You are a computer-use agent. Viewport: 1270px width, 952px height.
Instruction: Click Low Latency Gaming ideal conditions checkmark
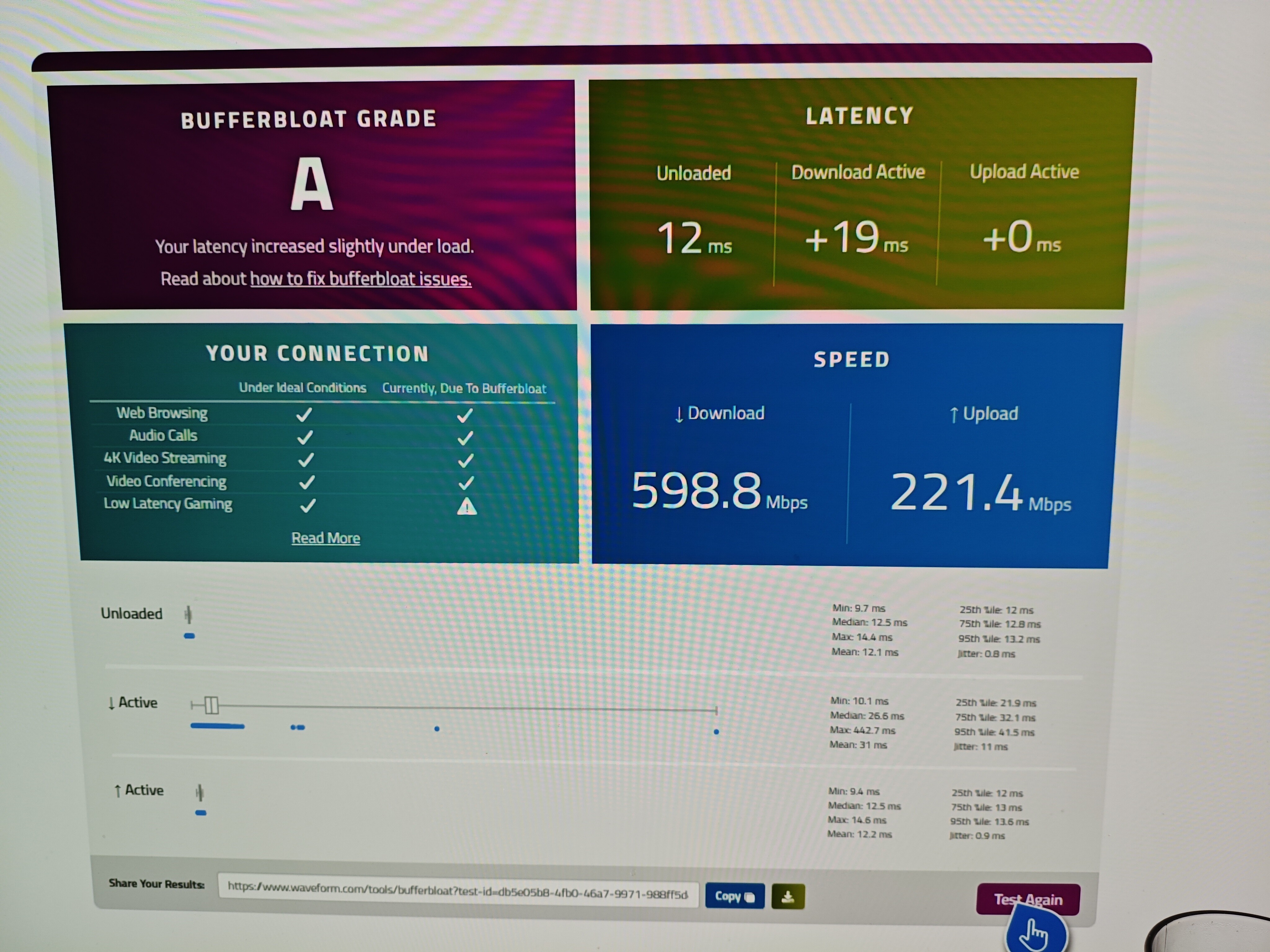click(308, 505)
